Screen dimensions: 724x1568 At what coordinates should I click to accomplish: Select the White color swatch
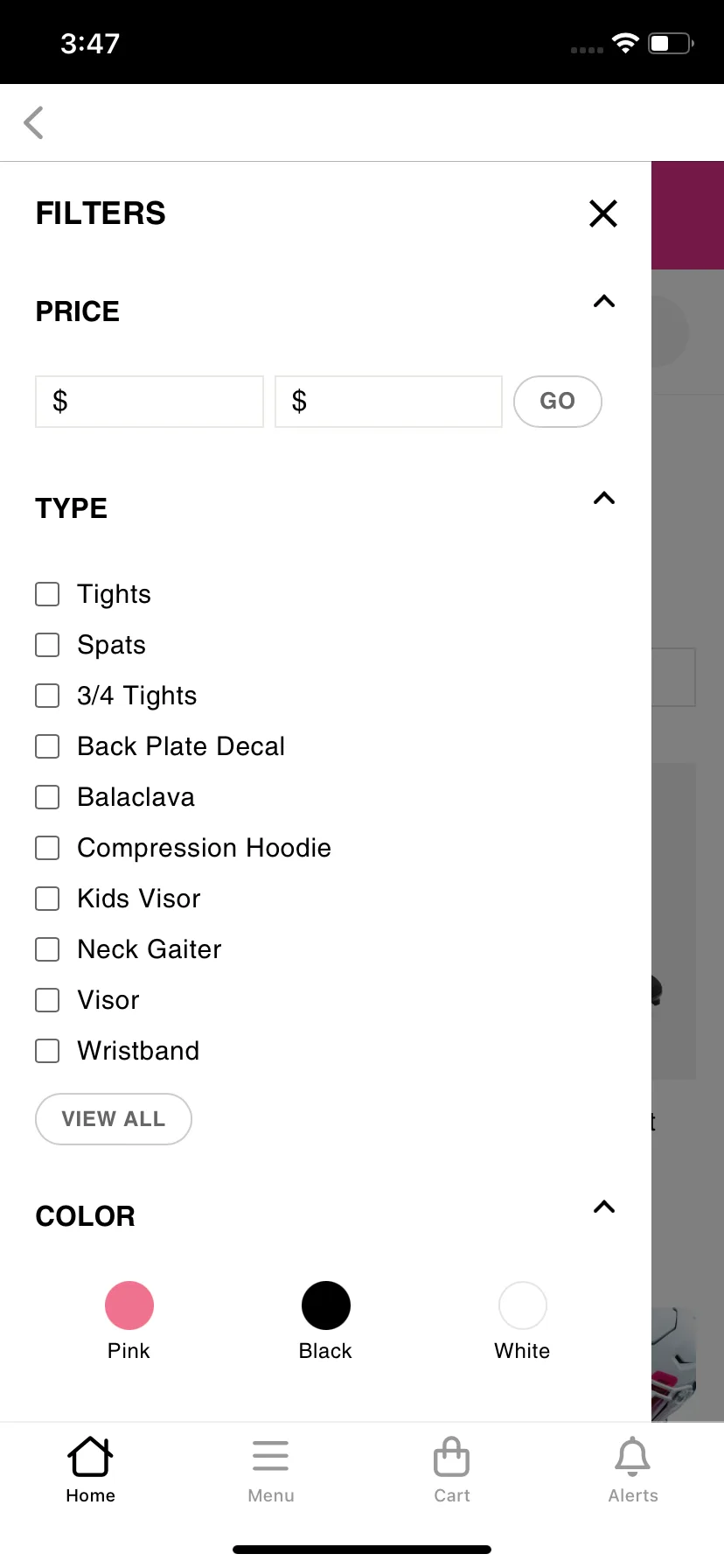click(523, 1305)
